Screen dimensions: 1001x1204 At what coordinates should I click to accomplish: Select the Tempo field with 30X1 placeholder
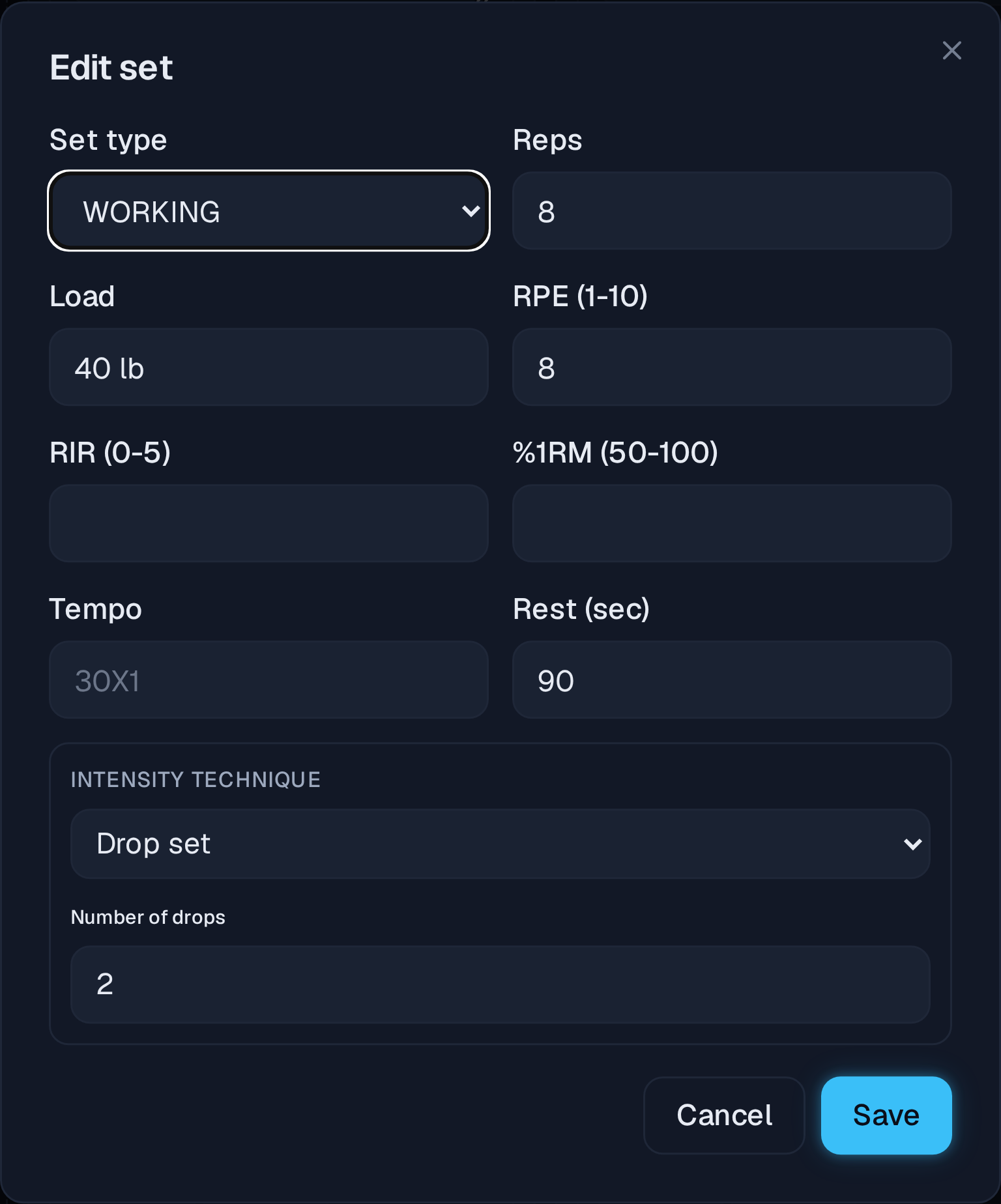pyautogui.click(x=268, y=680)
